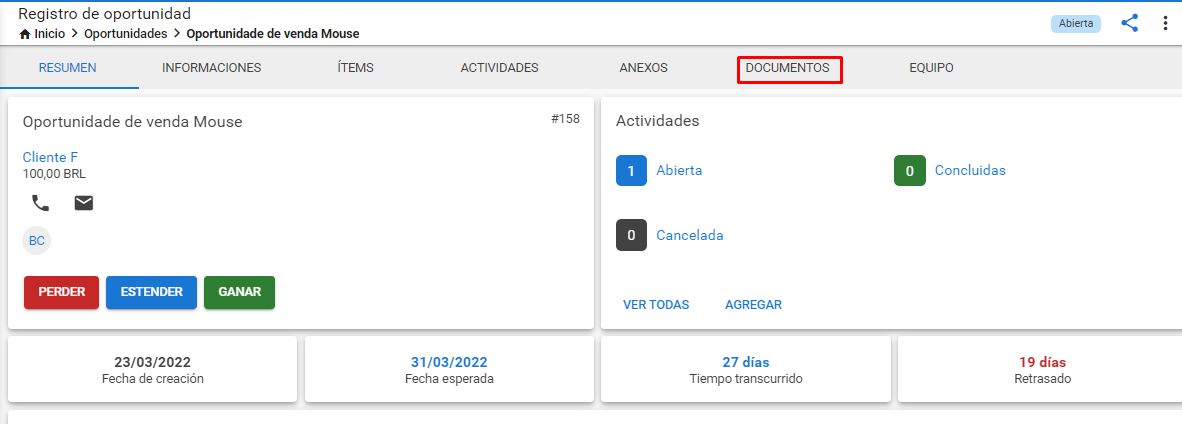Screen dimensions: 1182x424
Task: Click Oportunidade de venda Mouse in breadcrumb
Action: click(273, 34)
